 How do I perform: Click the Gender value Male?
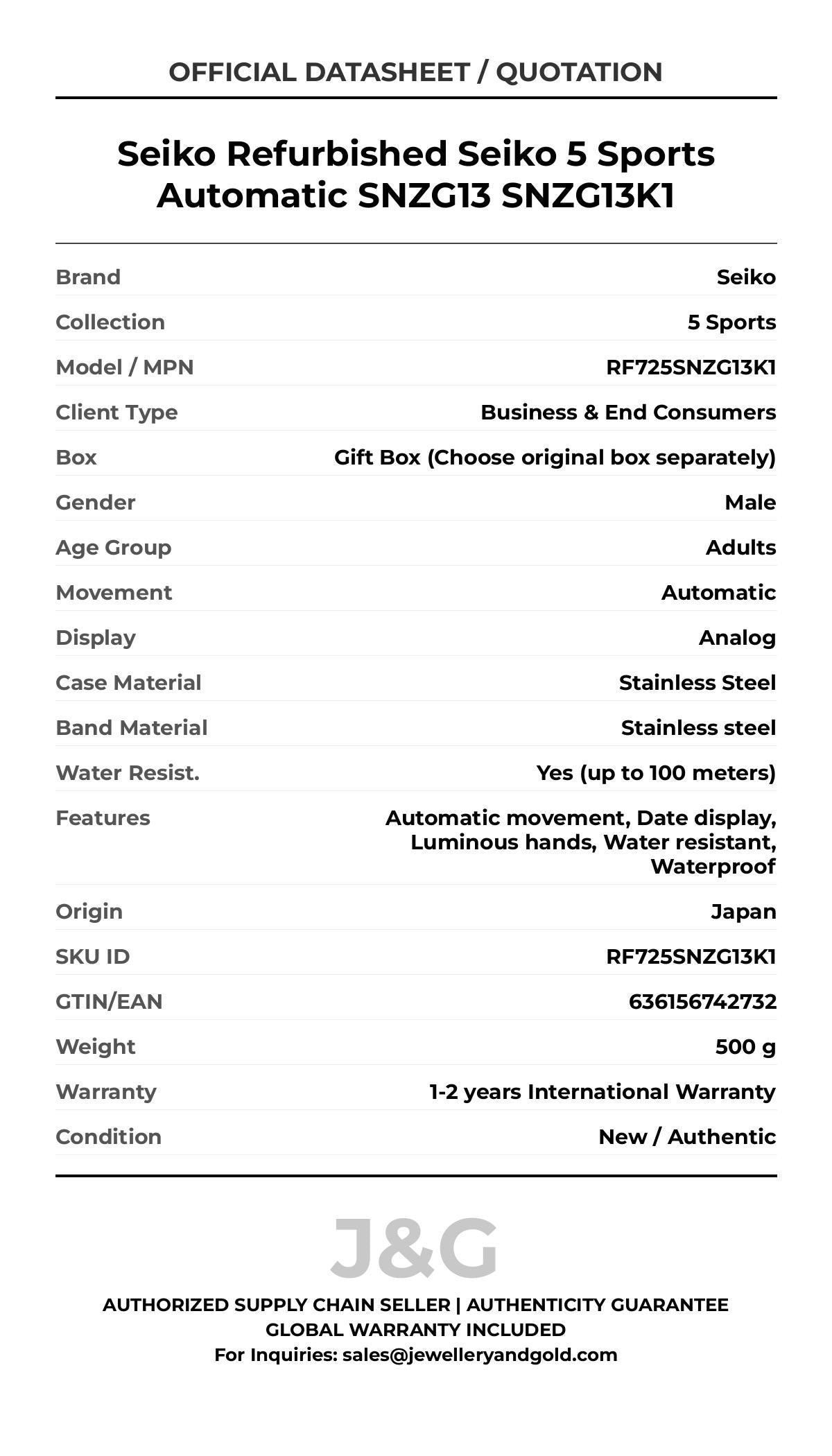750,503
